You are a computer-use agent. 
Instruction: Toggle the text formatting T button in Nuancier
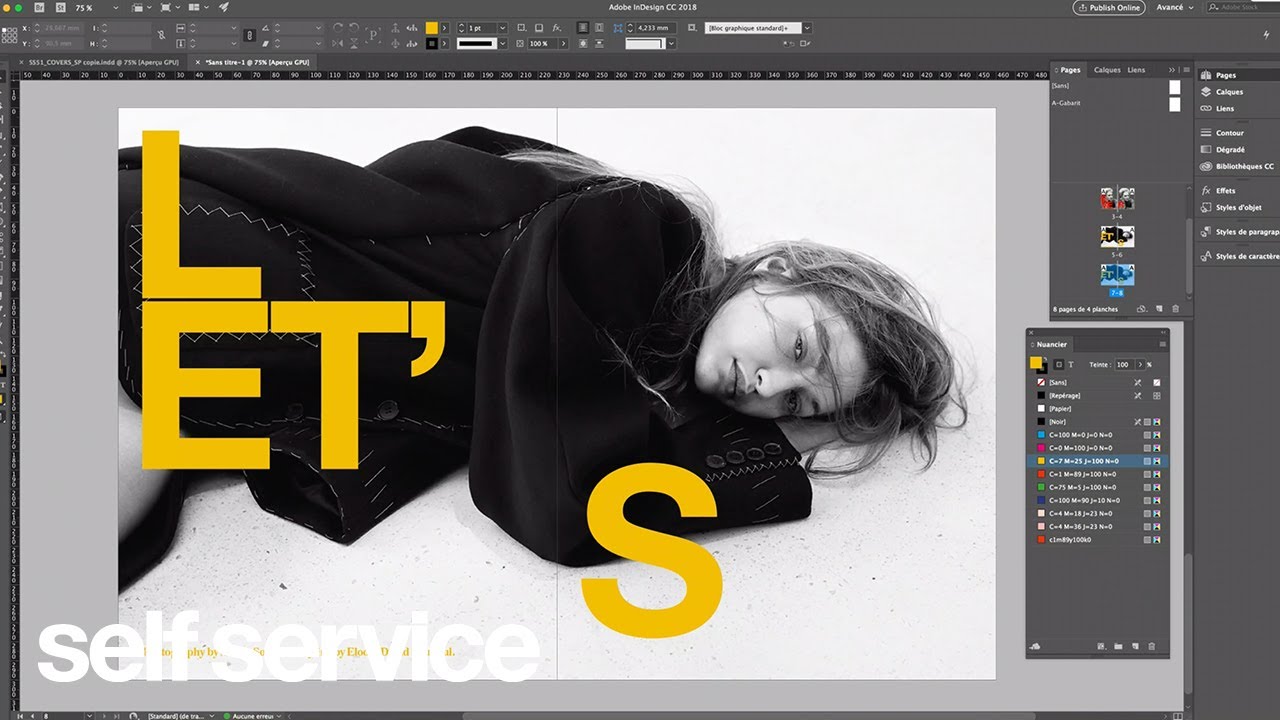click(1070, 365)
